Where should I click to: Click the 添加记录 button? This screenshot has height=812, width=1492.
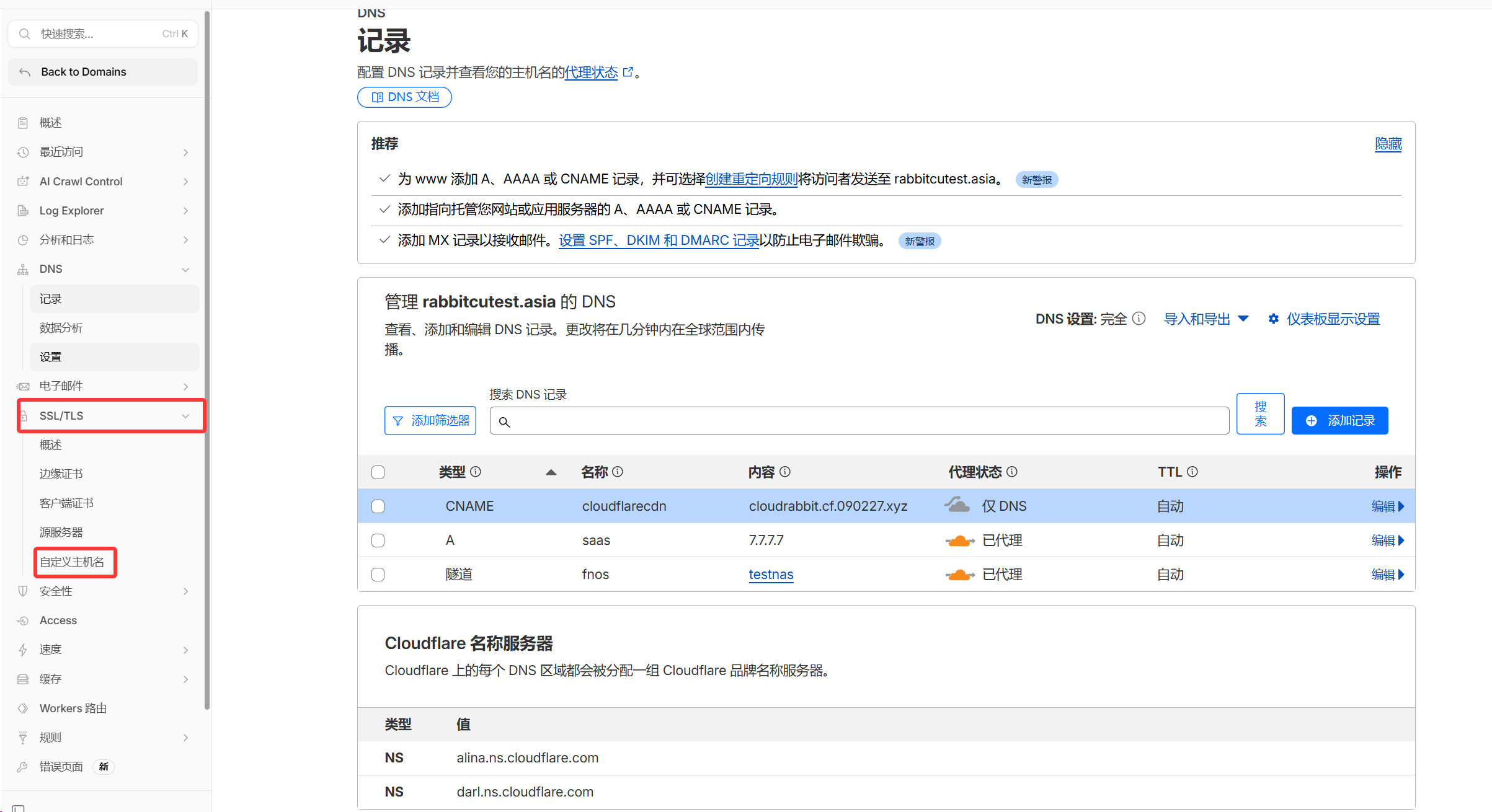1339,421
